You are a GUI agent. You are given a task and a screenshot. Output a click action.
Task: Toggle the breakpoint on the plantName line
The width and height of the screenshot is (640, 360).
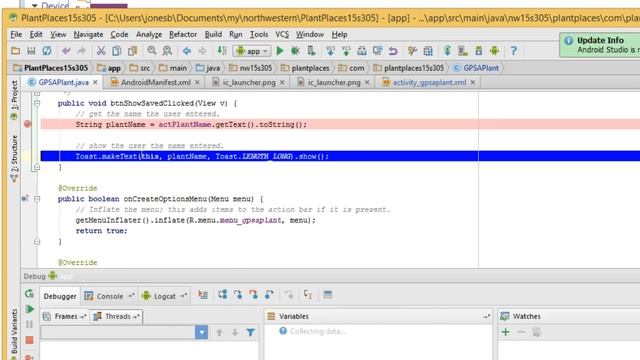[x=27, y=124]
